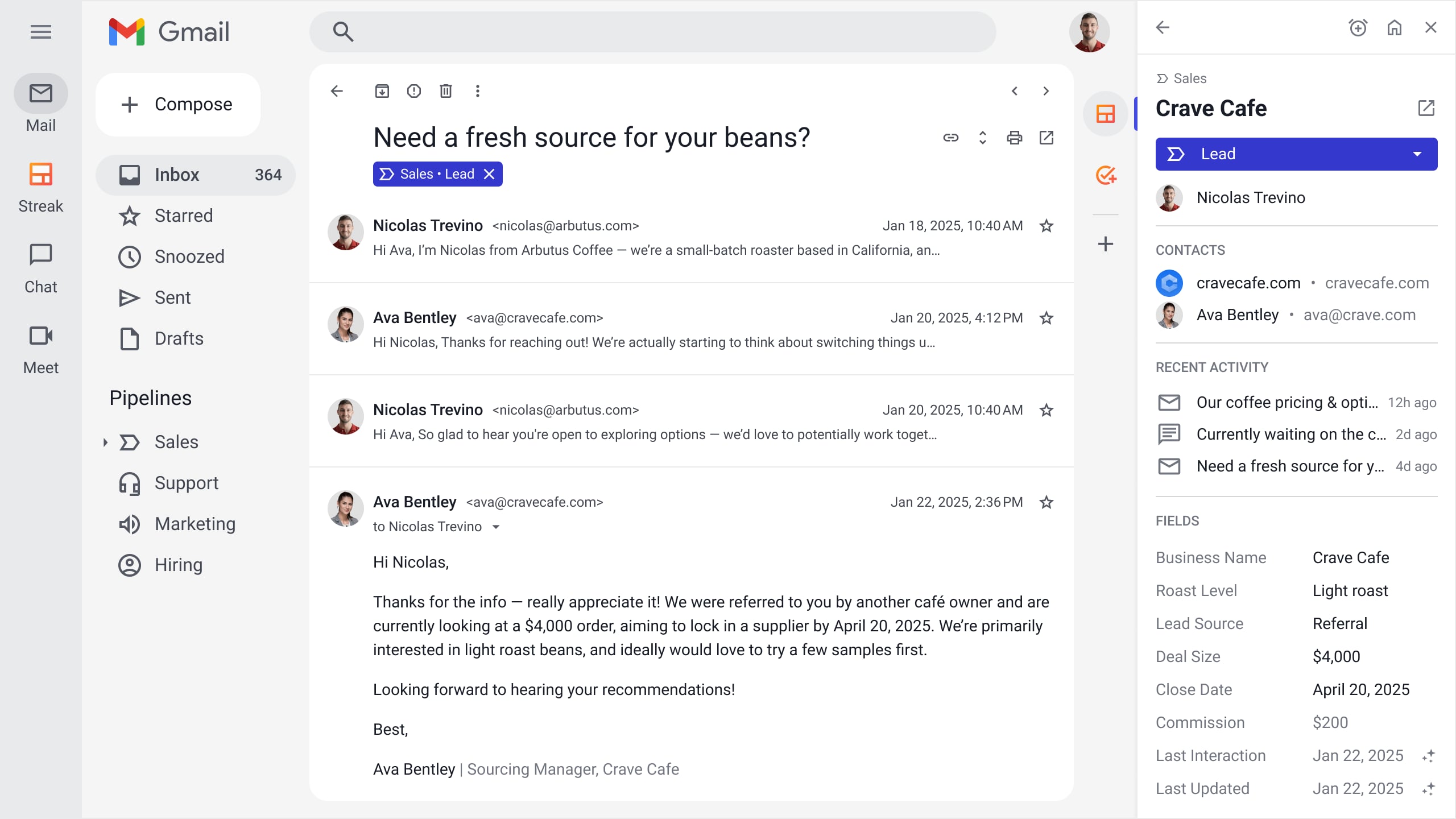Report spam using the exclamation icon
Screen dimensions: 1456x819
tap(413, 91)
